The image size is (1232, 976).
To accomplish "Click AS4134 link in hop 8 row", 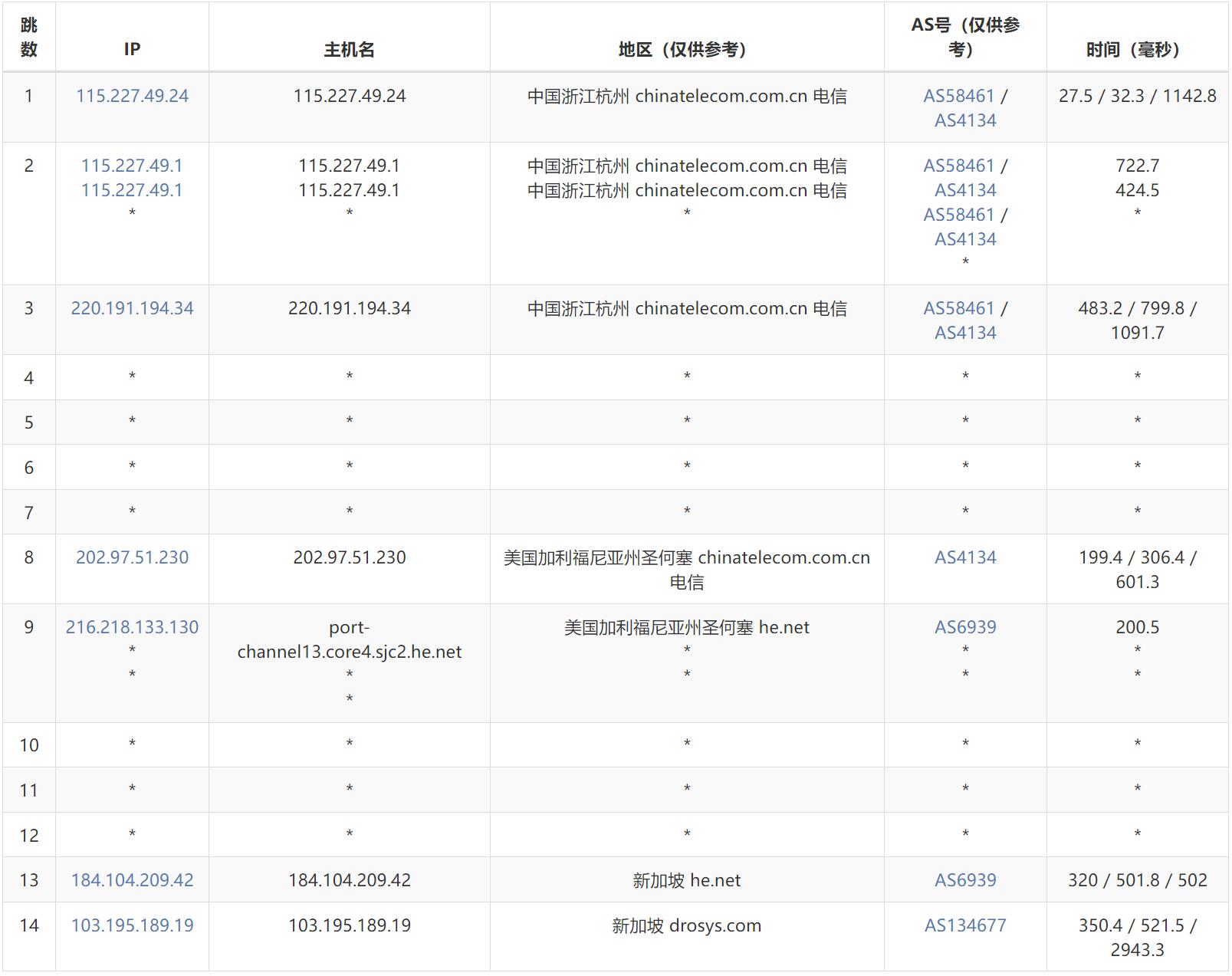I will click(x=965, y=557).
